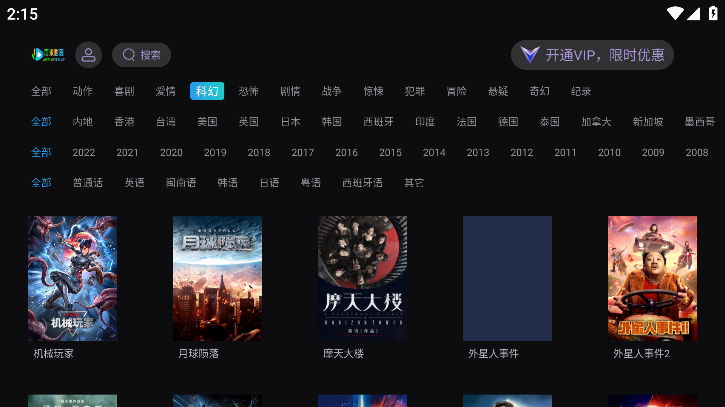Filter by 爱情 genre
725x407 pixels.
pos(166,91)
